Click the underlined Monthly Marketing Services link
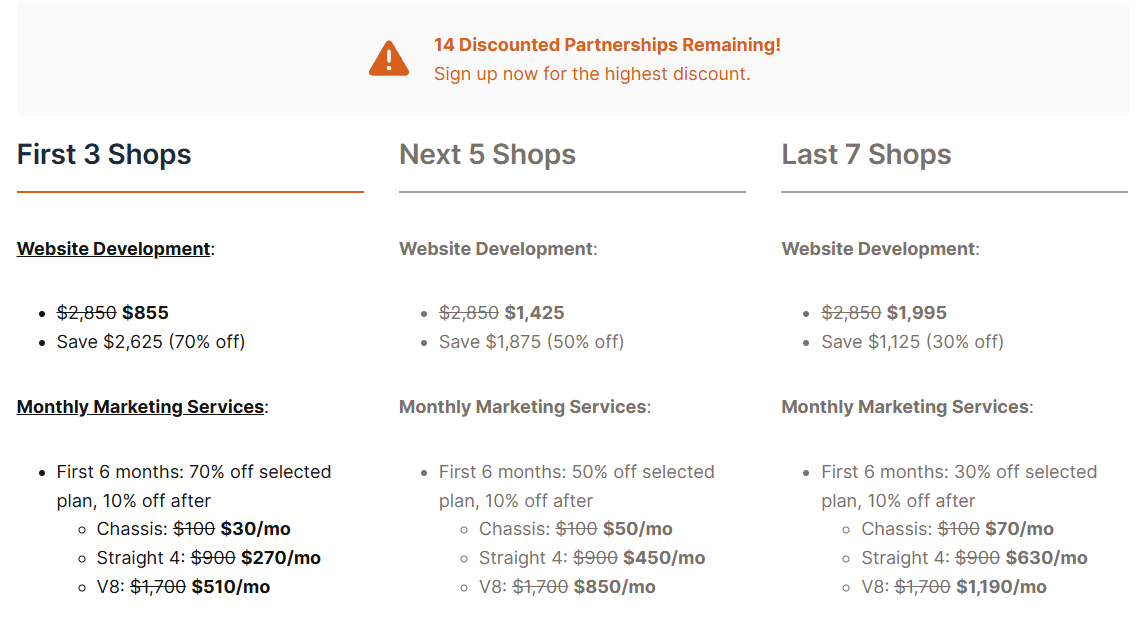The image size is (1141, 626). pyautogui.click(x=140, y=407)
